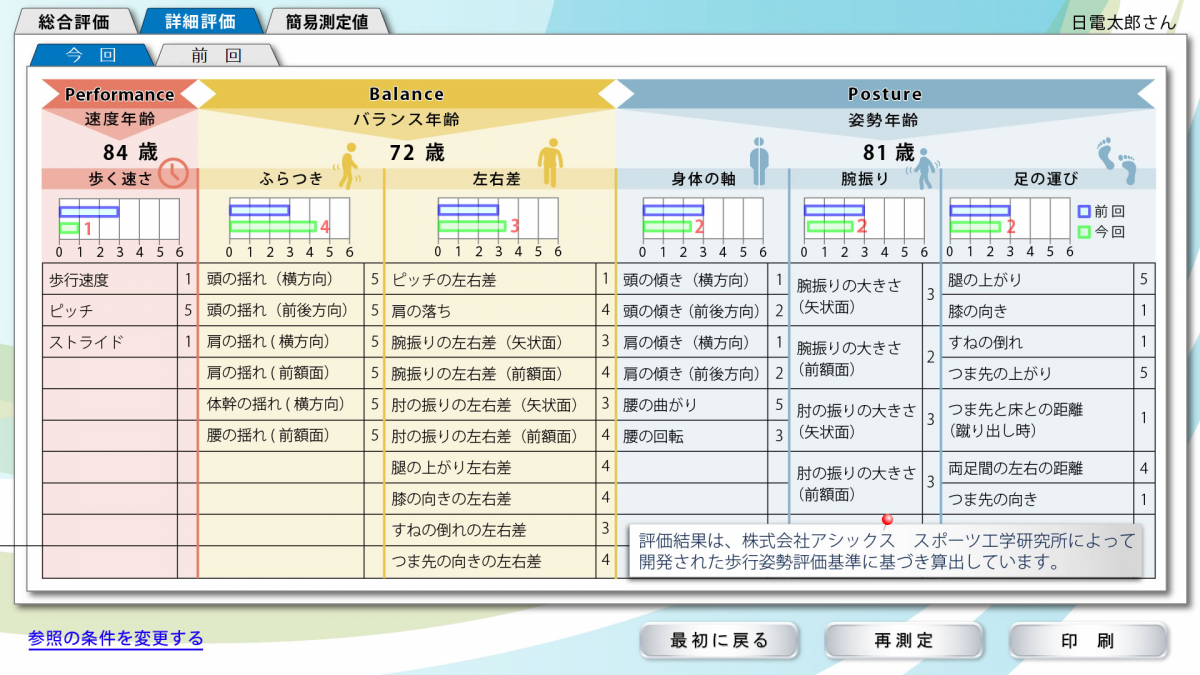Click the Balance header banner

point(406,94)
